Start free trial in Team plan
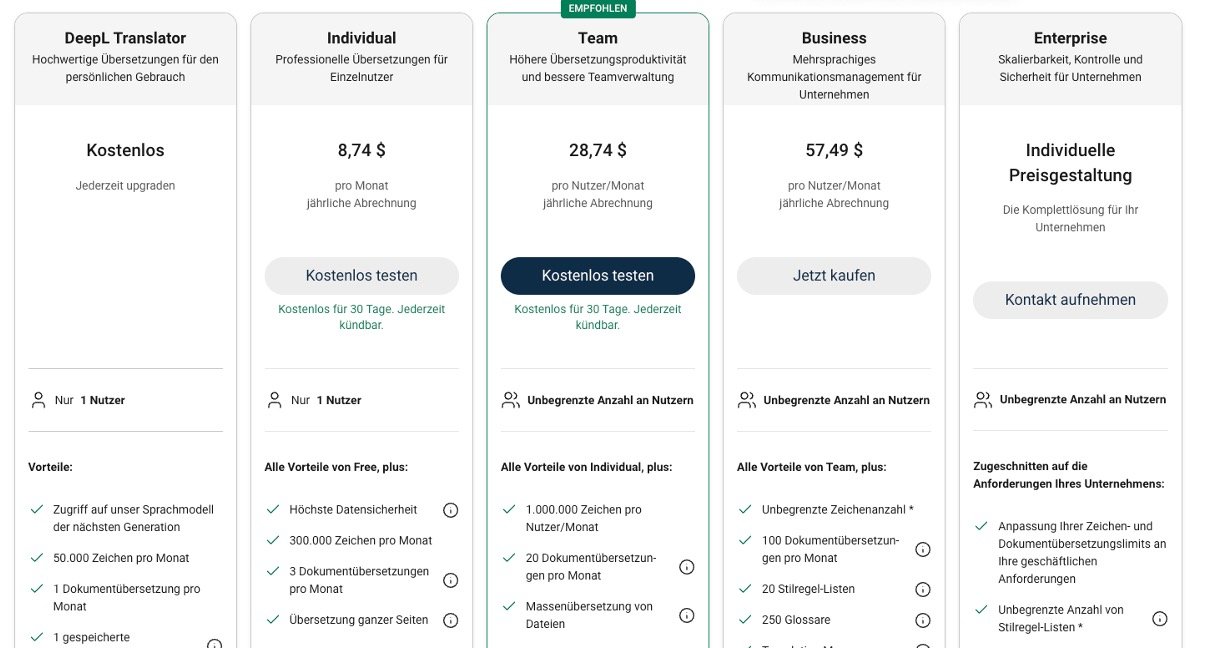Image resolution: width=1226 pixels, height=648 pixels. point(597,276)
